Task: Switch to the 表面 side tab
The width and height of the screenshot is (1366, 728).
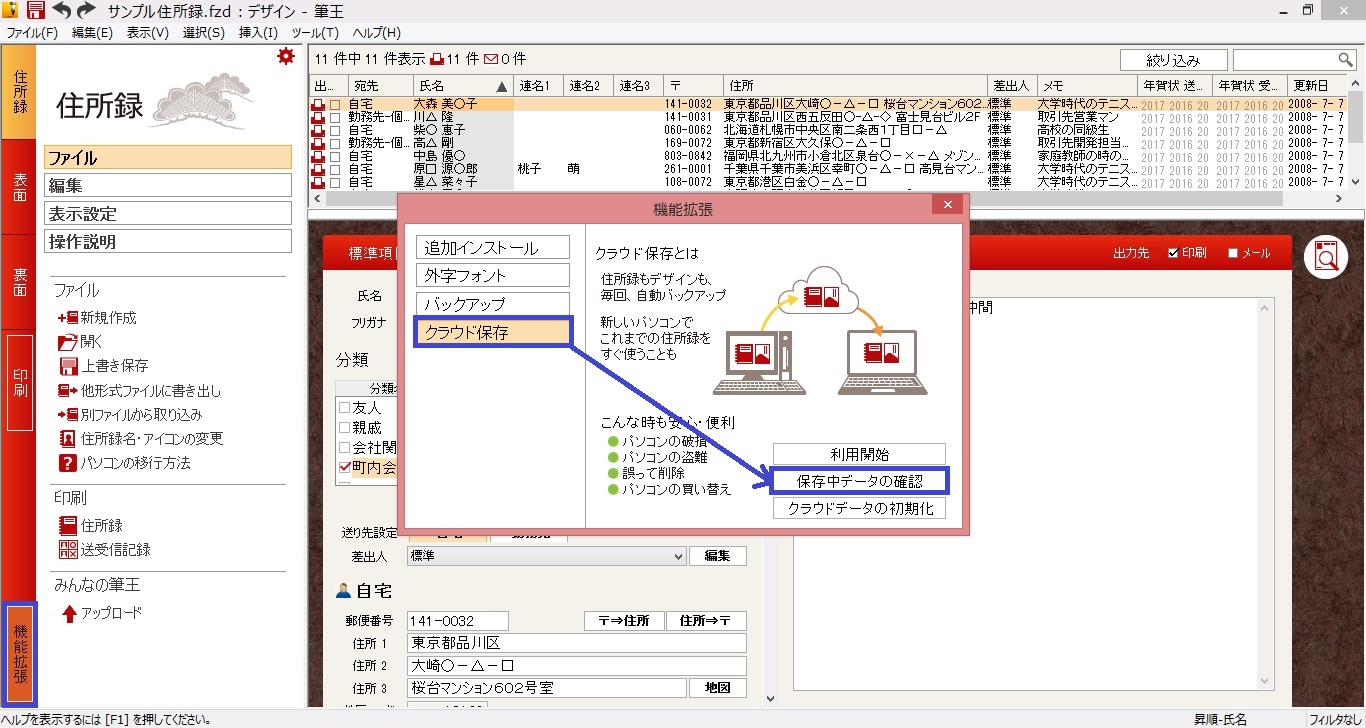Action: coord(19,187)
